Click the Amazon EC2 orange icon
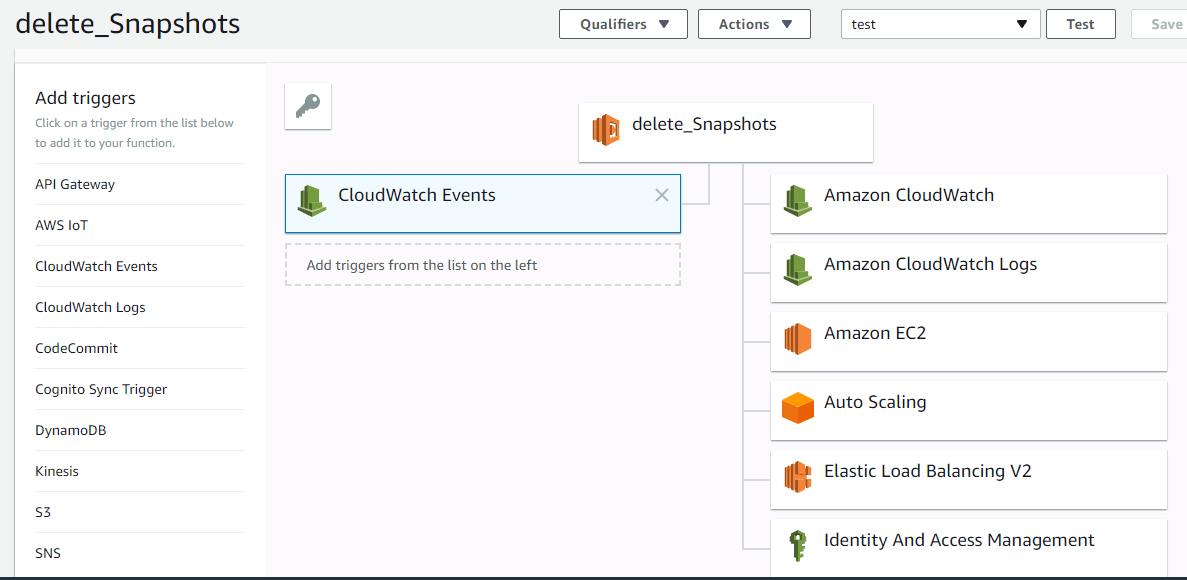Screen dimensions: 1187x580 (797, 339)
